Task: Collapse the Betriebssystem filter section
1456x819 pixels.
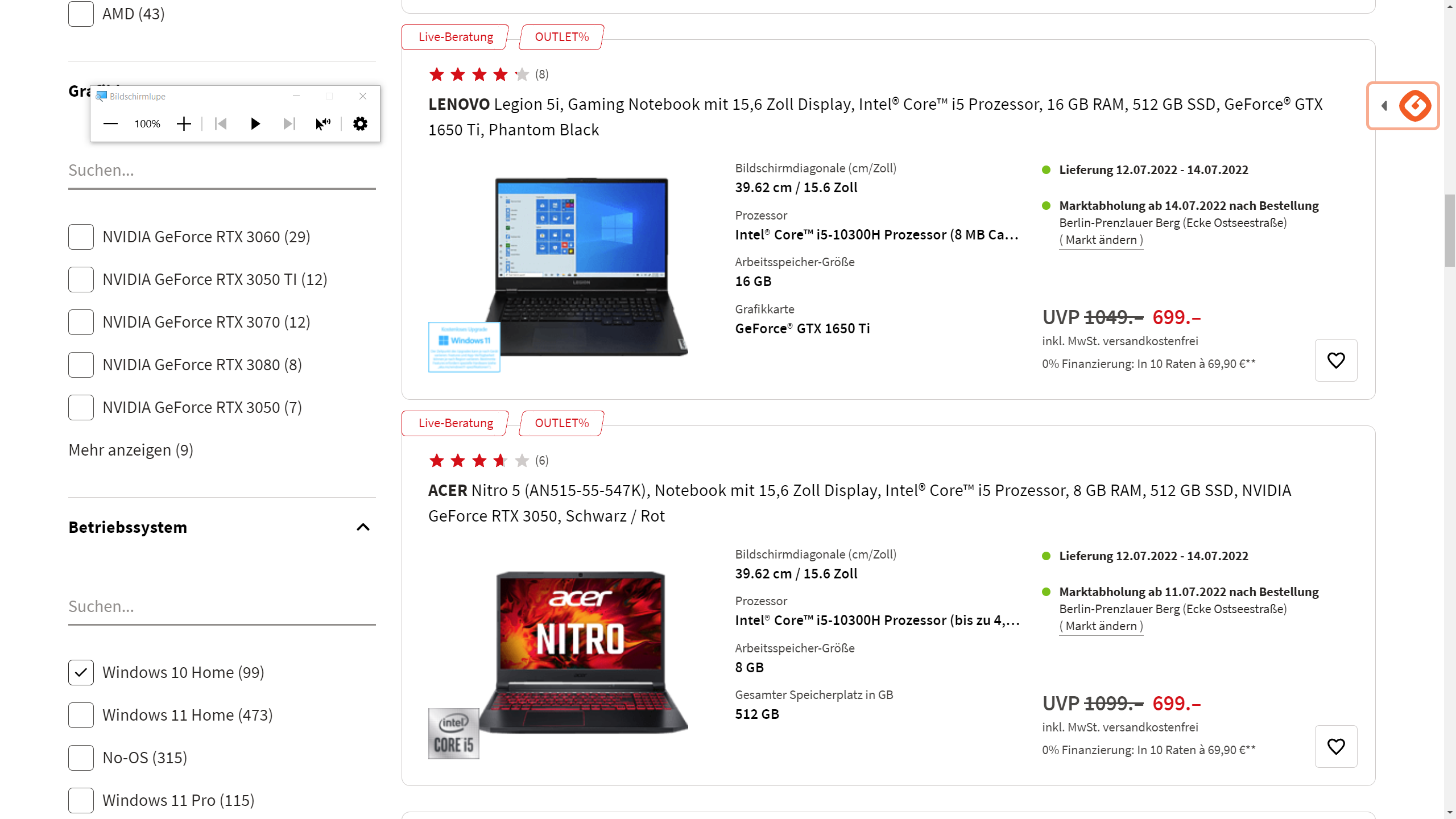Action: click(x=363, y=527)
